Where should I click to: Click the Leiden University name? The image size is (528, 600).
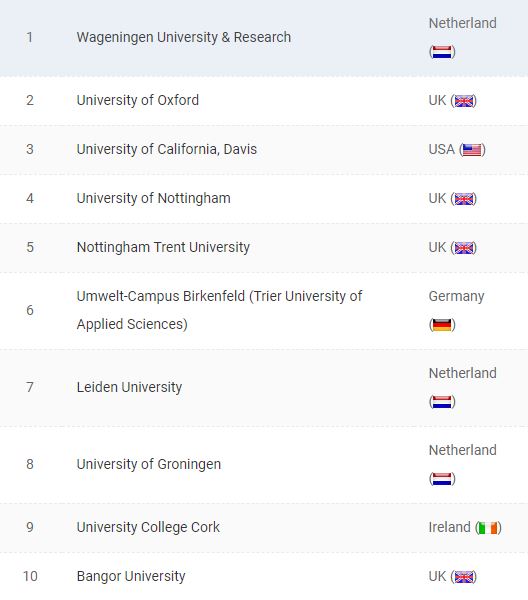point(129,387)
